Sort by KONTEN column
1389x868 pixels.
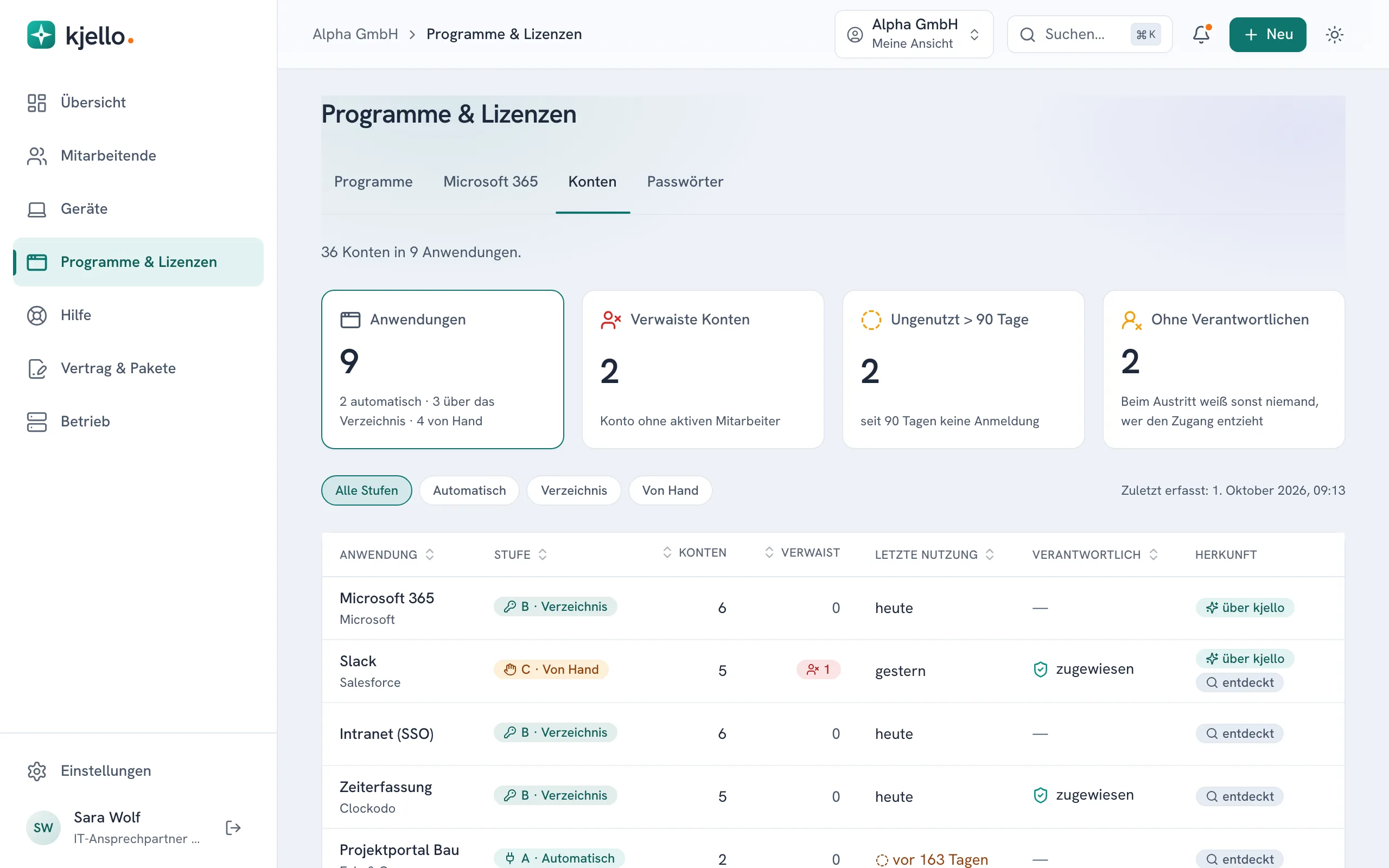point(694,552)
